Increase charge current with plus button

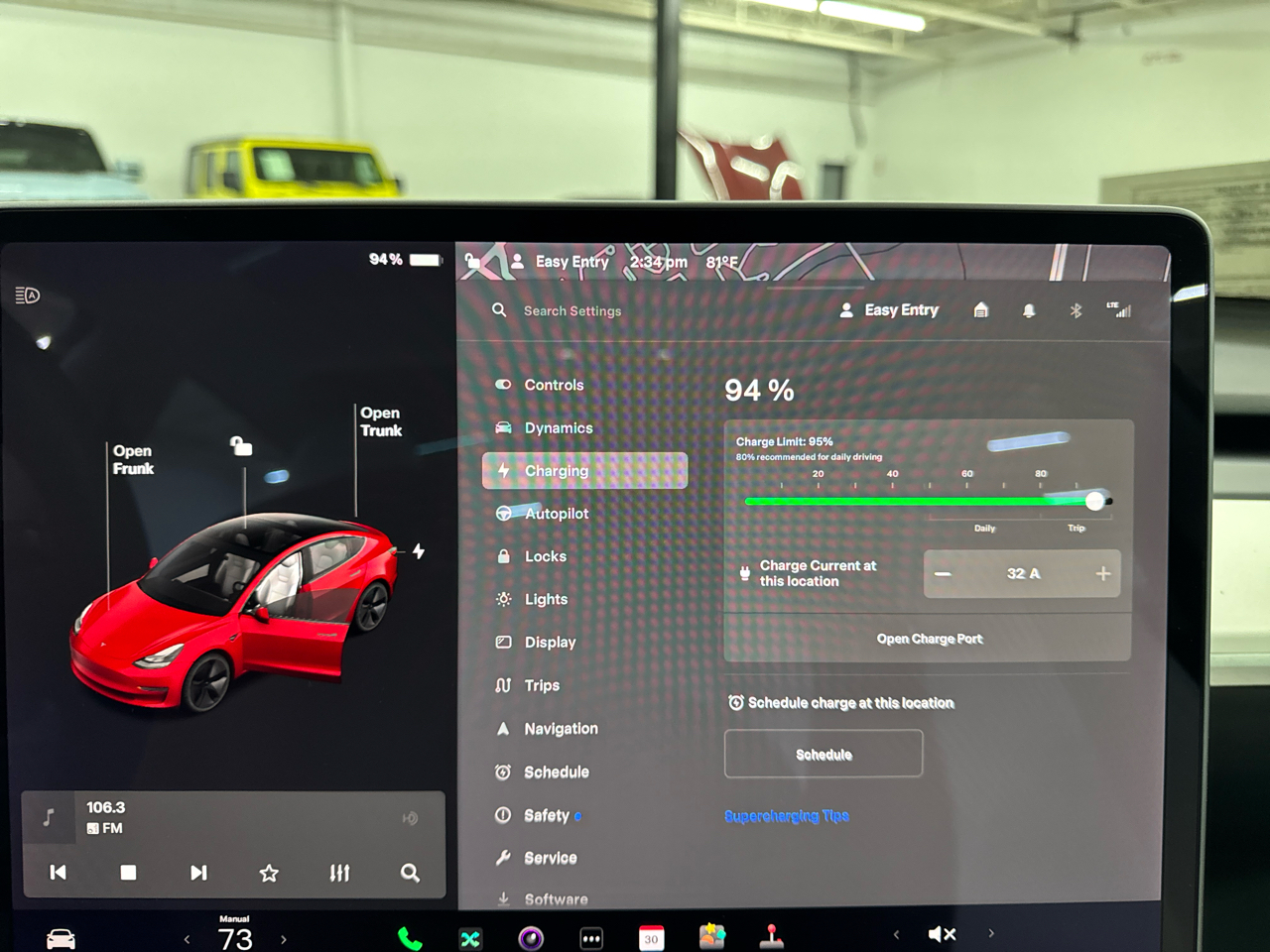pyautogui.click(x=1102, y=574)
